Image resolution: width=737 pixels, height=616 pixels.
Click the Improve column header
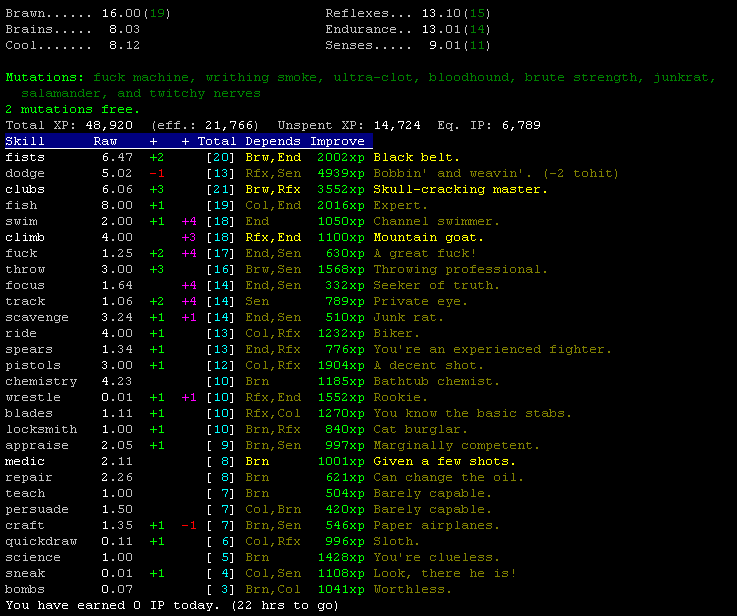[337, 141]
